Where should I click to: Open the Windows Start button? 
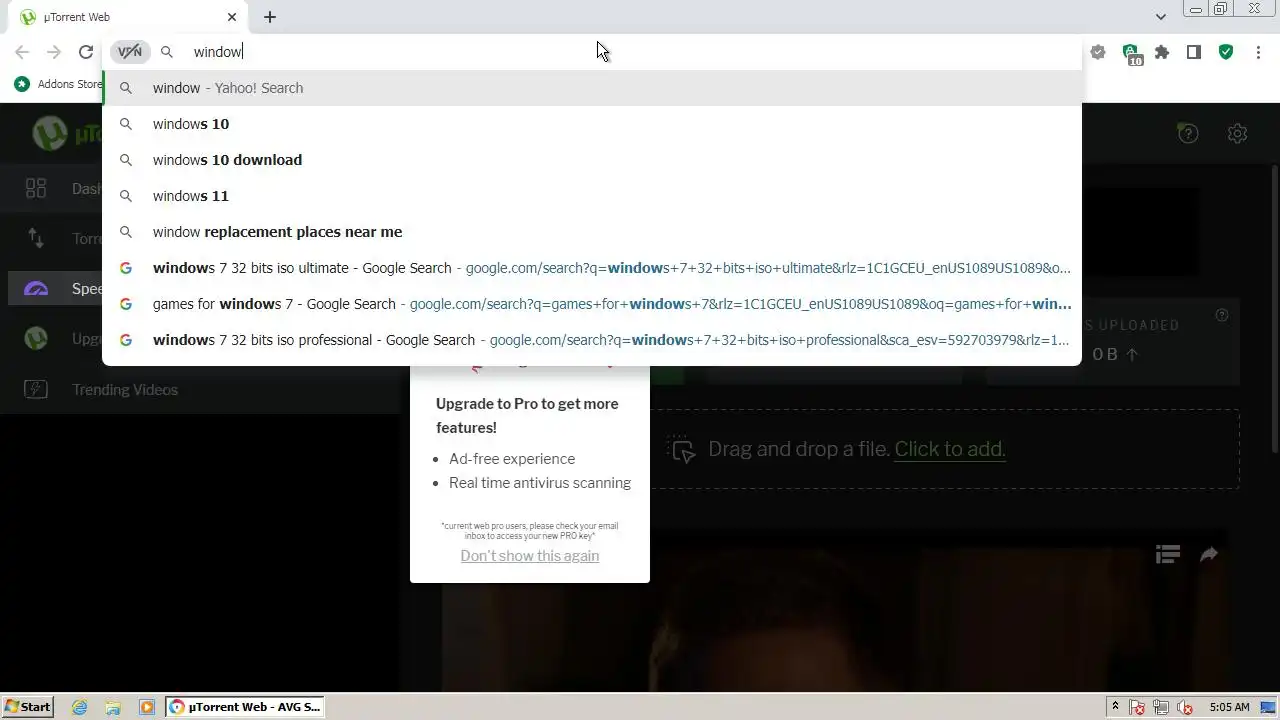click(x=27, y=707)
